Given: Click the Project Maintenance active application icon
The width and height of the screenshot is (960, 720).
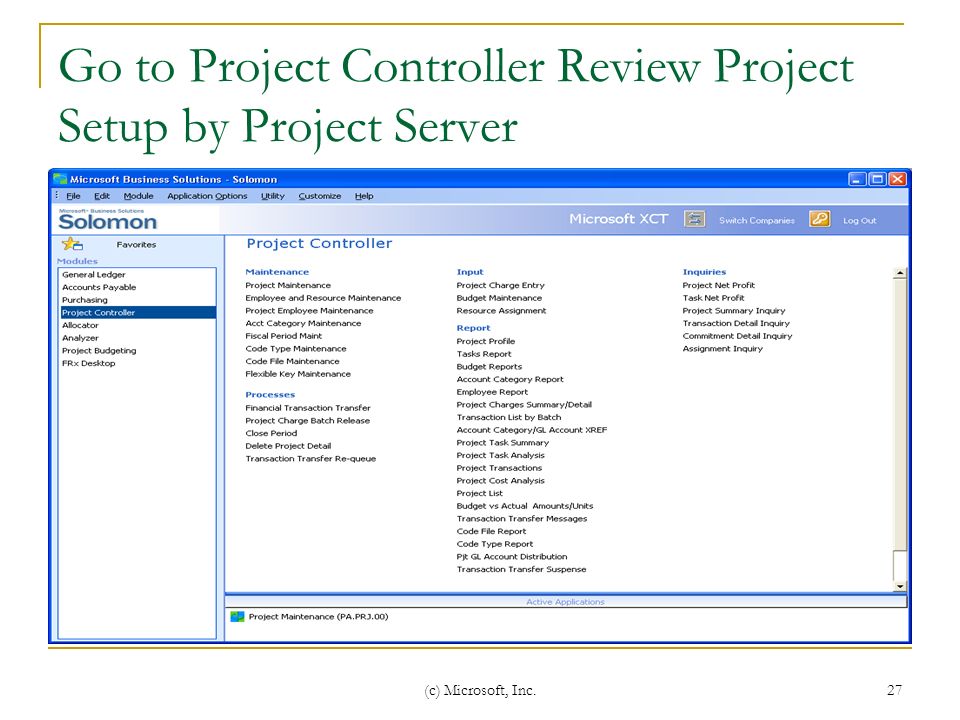Looking at the screenshot, I should [237, 617].
